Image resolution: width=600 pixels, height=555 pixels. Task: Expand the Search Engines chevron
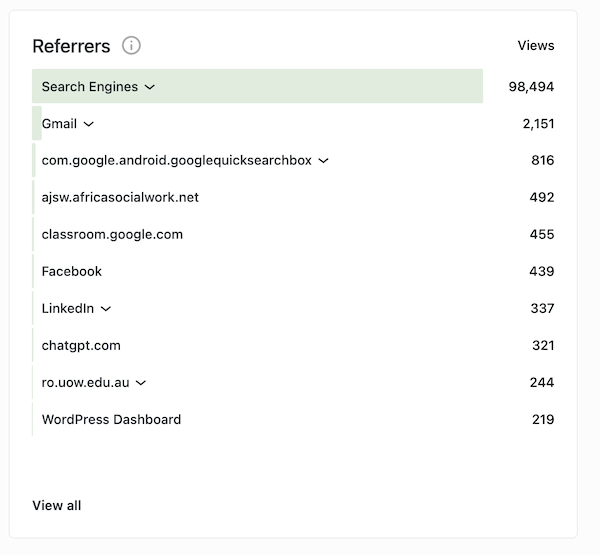(x=150, y=87)
